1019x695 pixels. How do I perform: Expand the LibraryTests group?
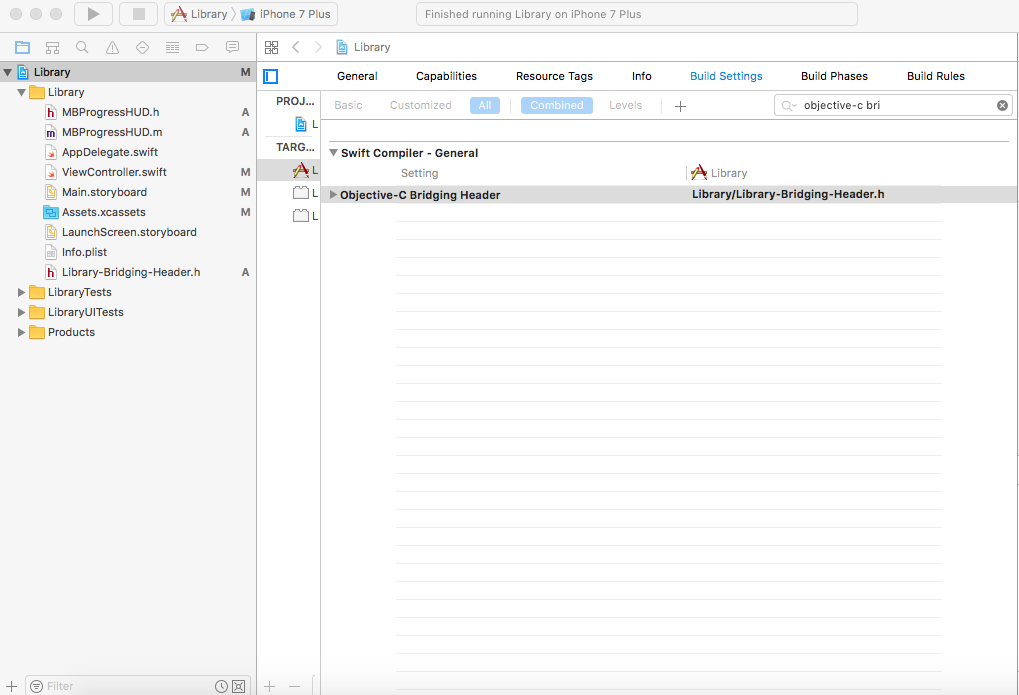click(x=21, y=292)
